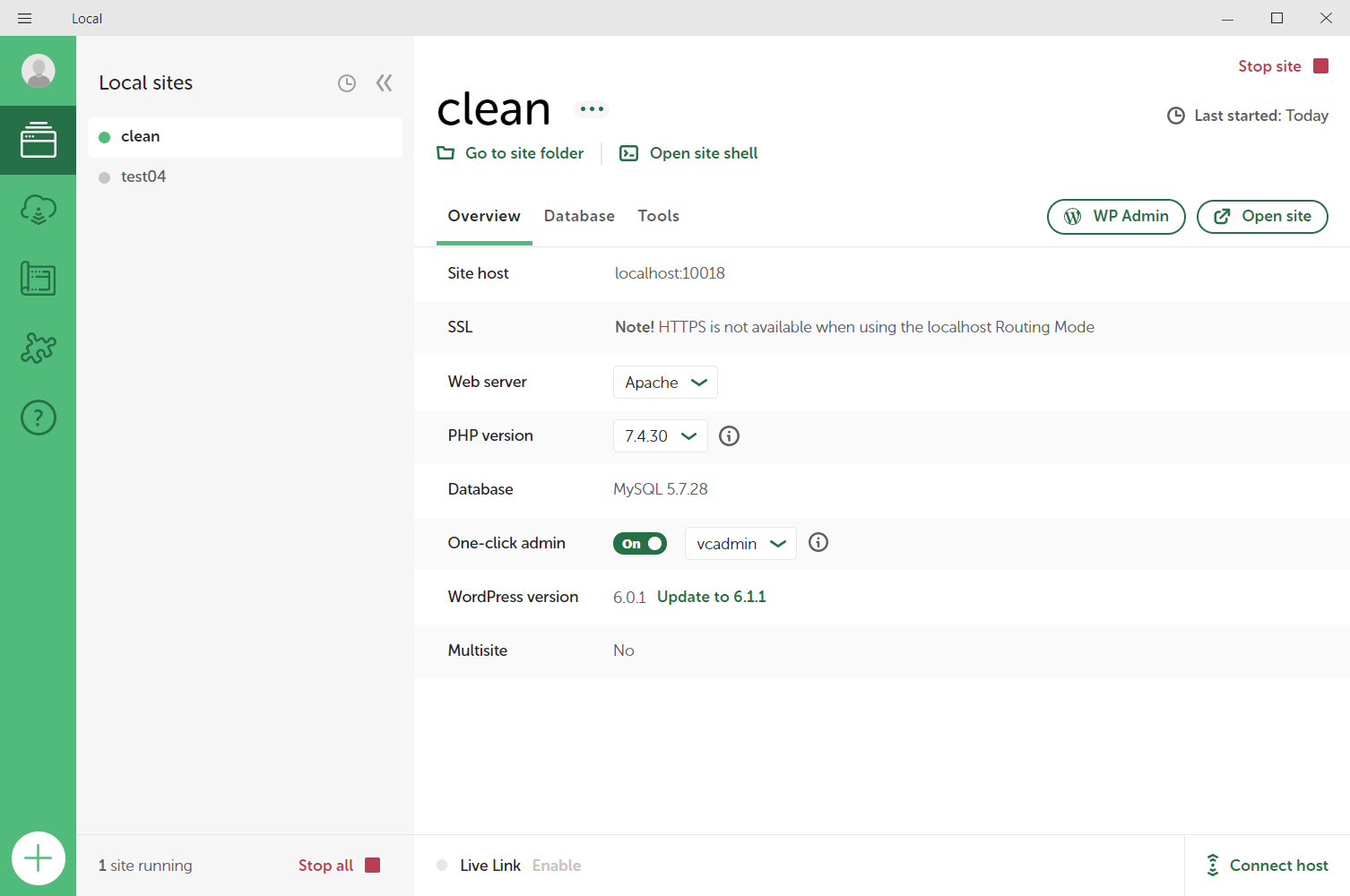Click the Connect host button

tap(1268, 866)
